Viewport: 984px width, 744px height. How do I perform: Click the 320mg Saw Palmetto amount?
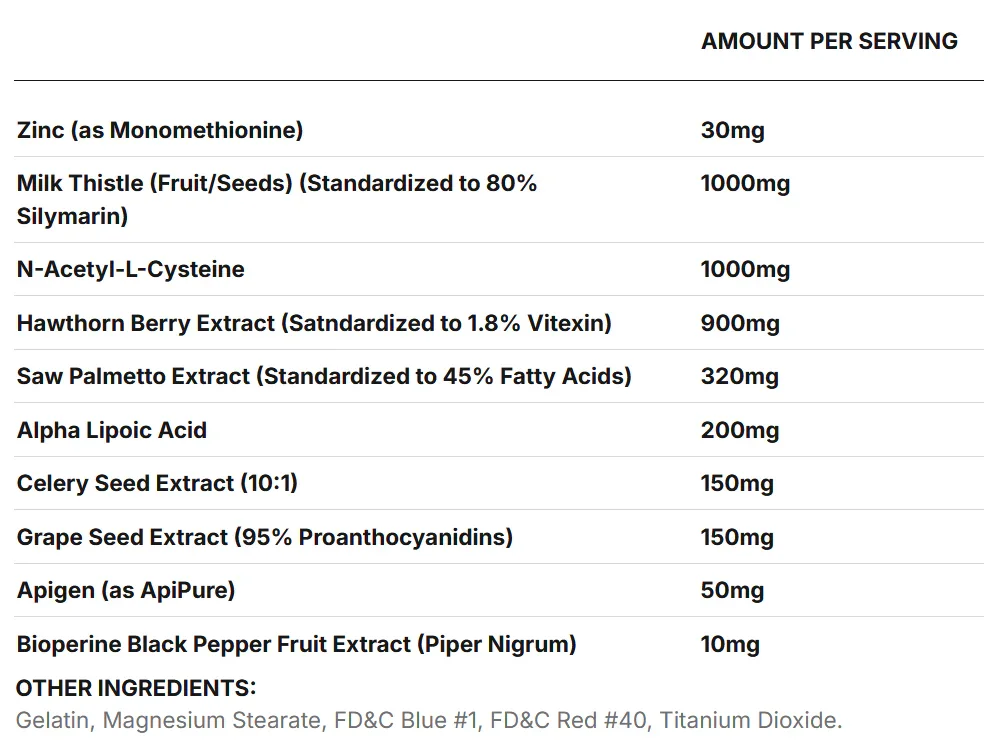(739, 377)
